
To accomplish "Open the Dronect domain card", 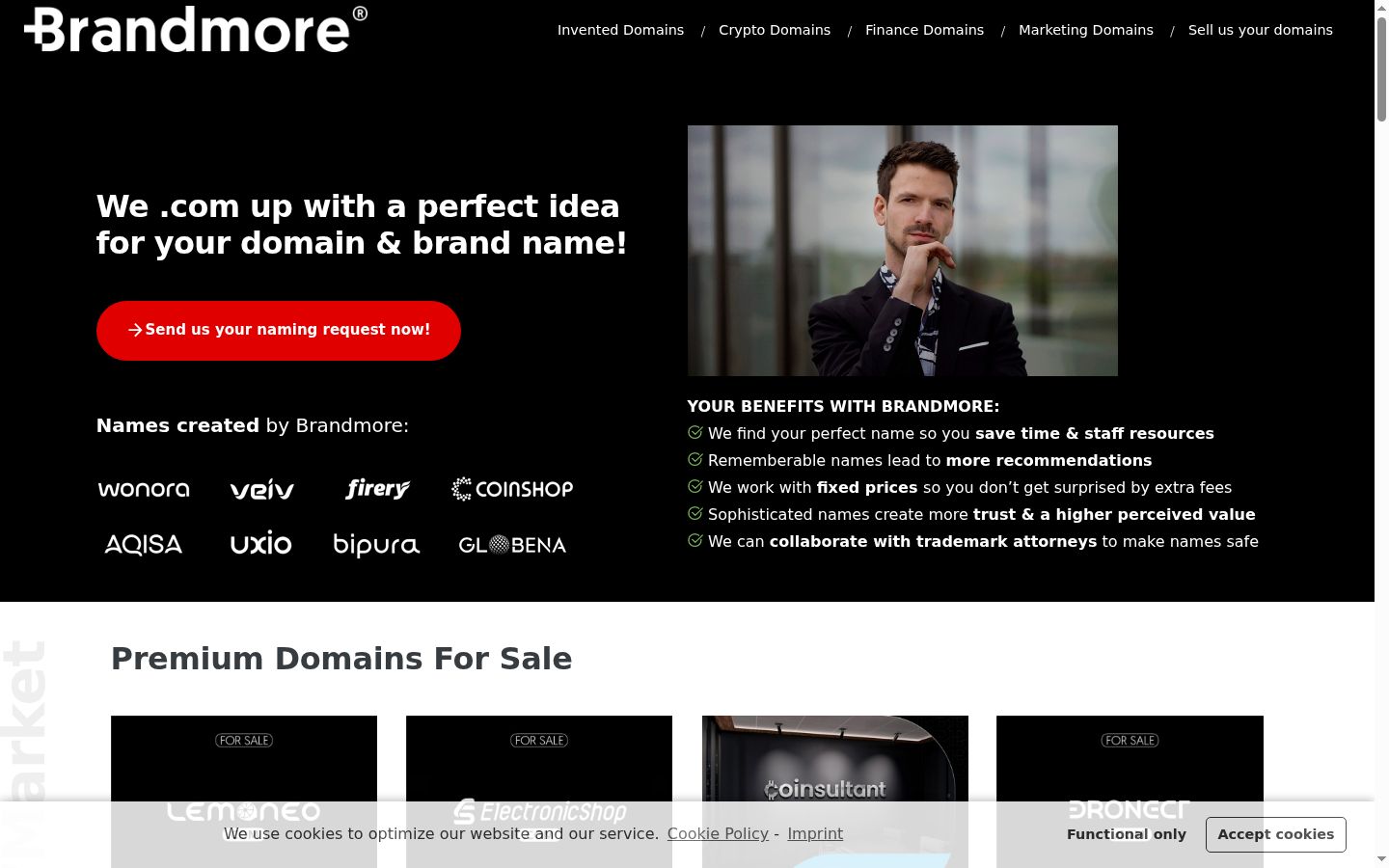I will (x=1130, y=792).
